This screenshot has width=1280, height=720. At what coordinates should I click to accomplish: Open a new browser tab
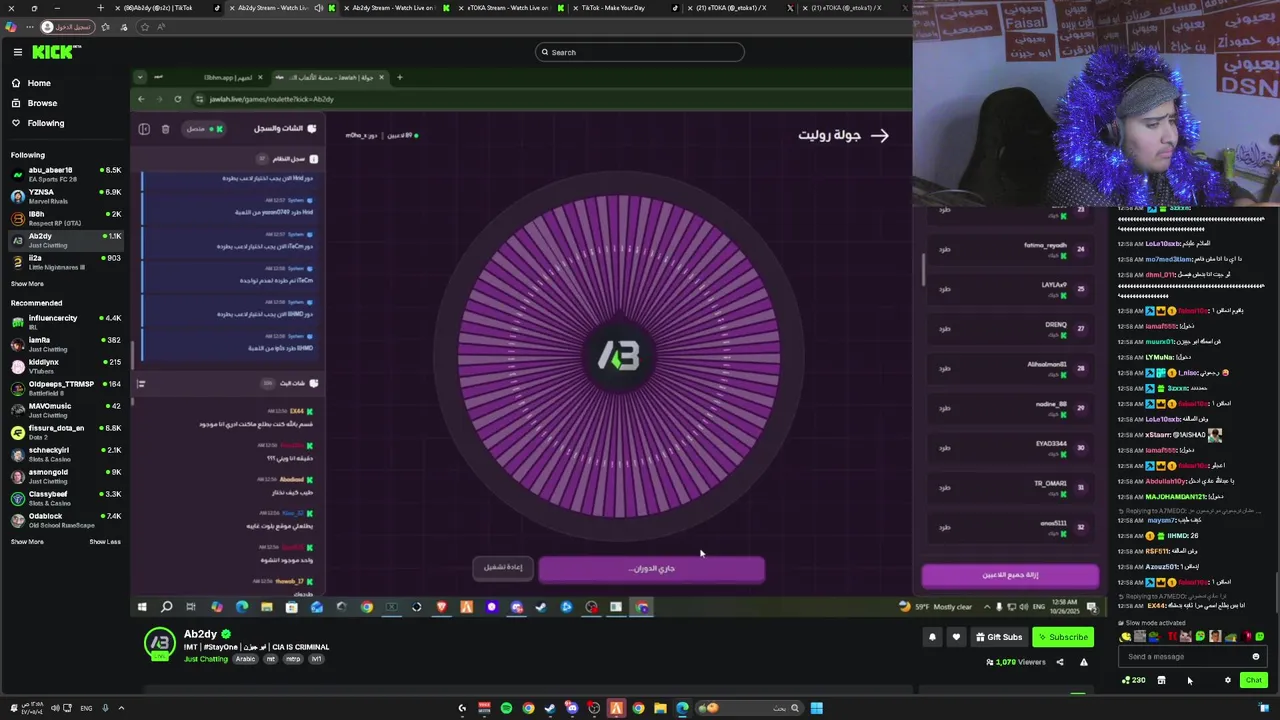point(100,8)
